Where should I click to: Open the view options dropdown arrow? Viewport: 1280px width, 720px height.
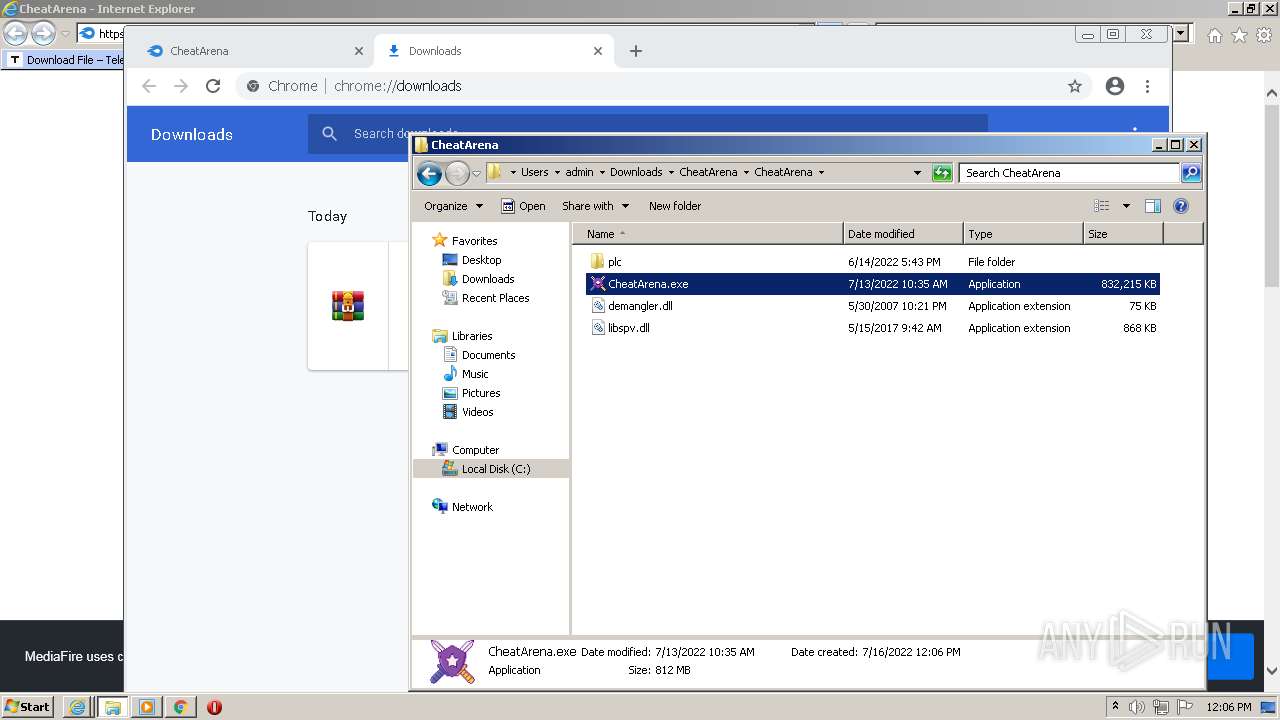click(1126, 206)
